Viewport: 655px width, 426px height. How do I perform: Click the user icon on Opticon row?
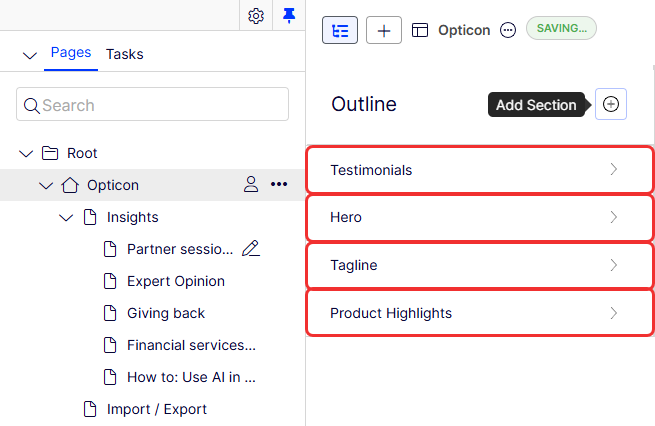(x=251, y=184)
